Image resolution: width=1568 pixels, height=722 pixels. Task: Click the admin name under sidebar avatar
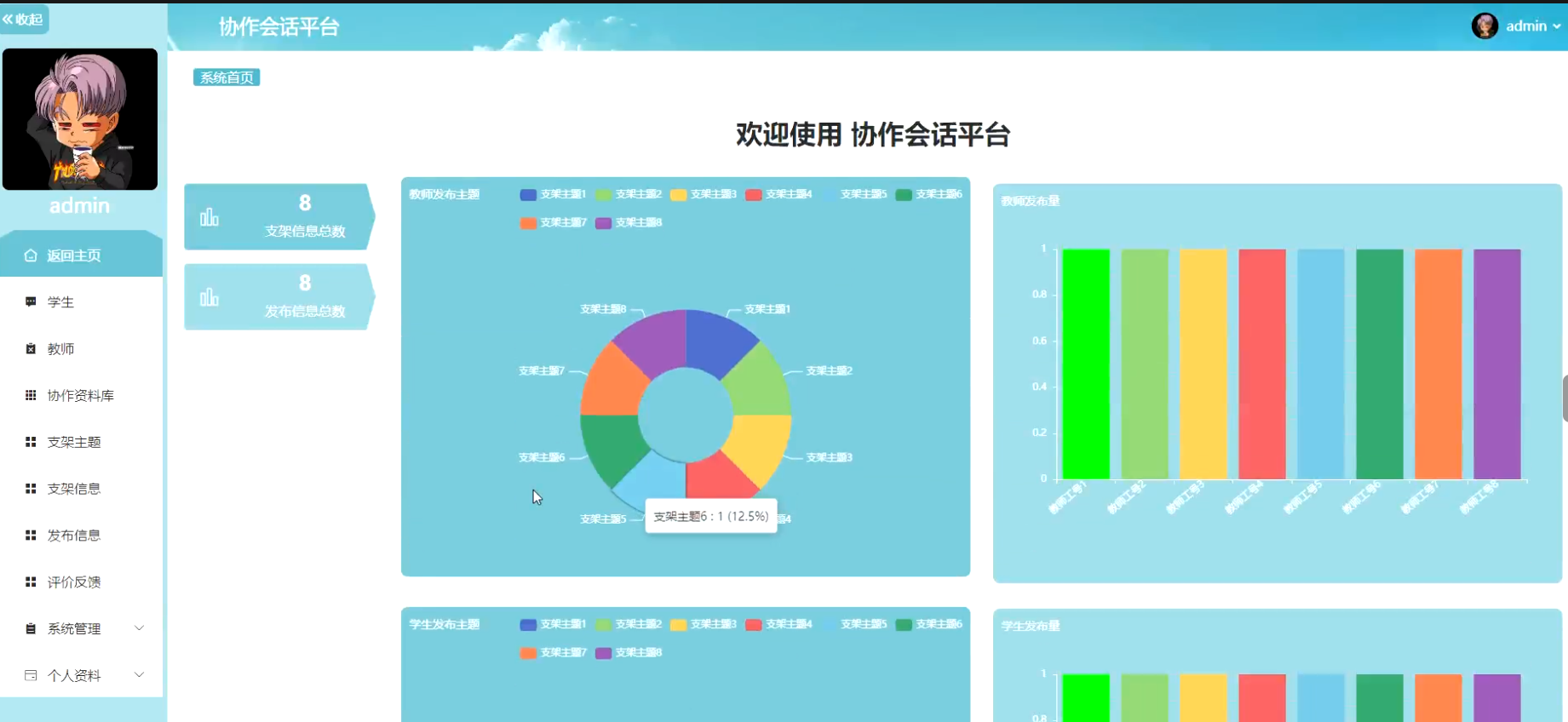(79, 206)
